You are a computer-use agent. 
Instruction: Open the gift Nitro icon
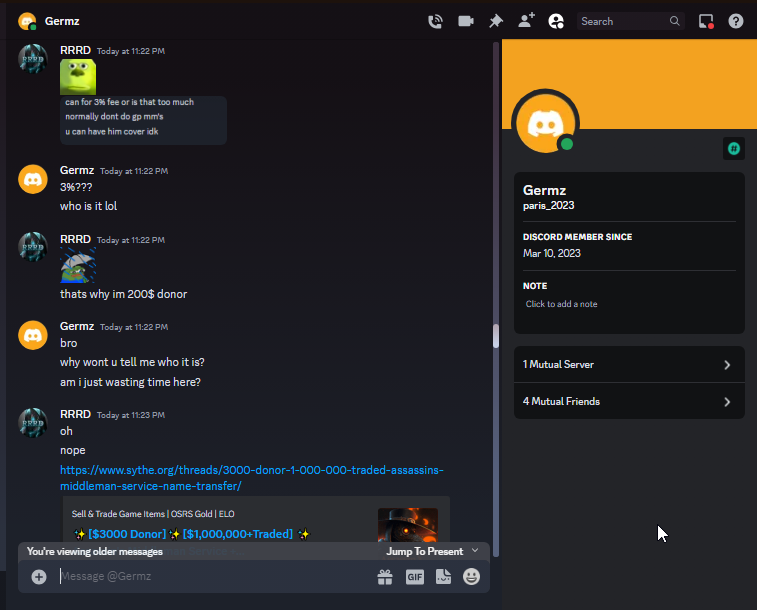click(x=385, y=576)
